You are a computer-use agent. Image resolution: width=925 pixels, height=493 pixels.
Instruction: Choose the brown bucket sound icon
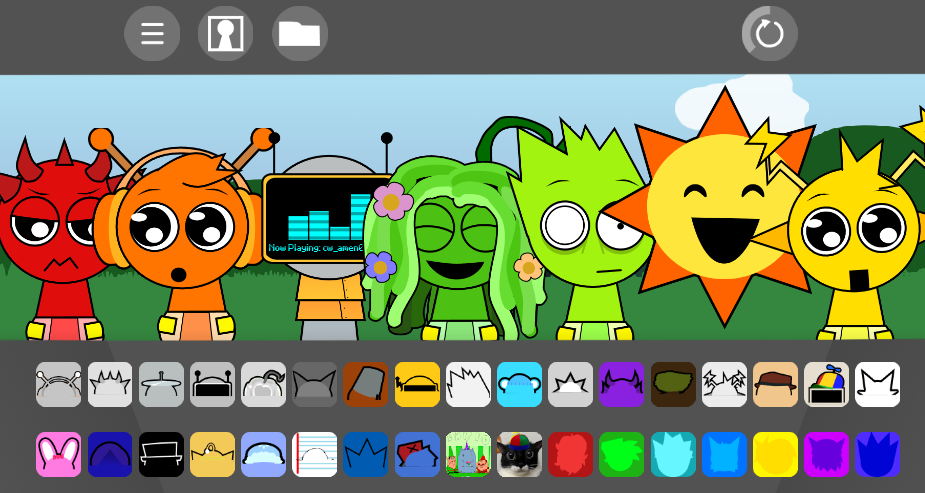(x=366, y=384)
